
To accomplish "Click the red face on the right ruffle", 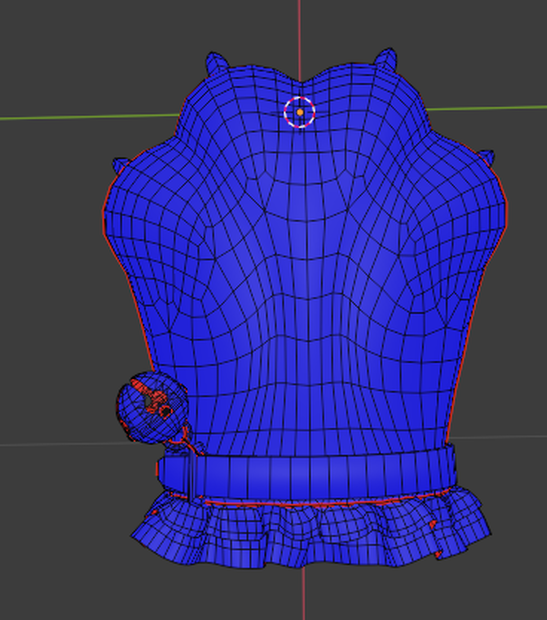I will (433, 525).
